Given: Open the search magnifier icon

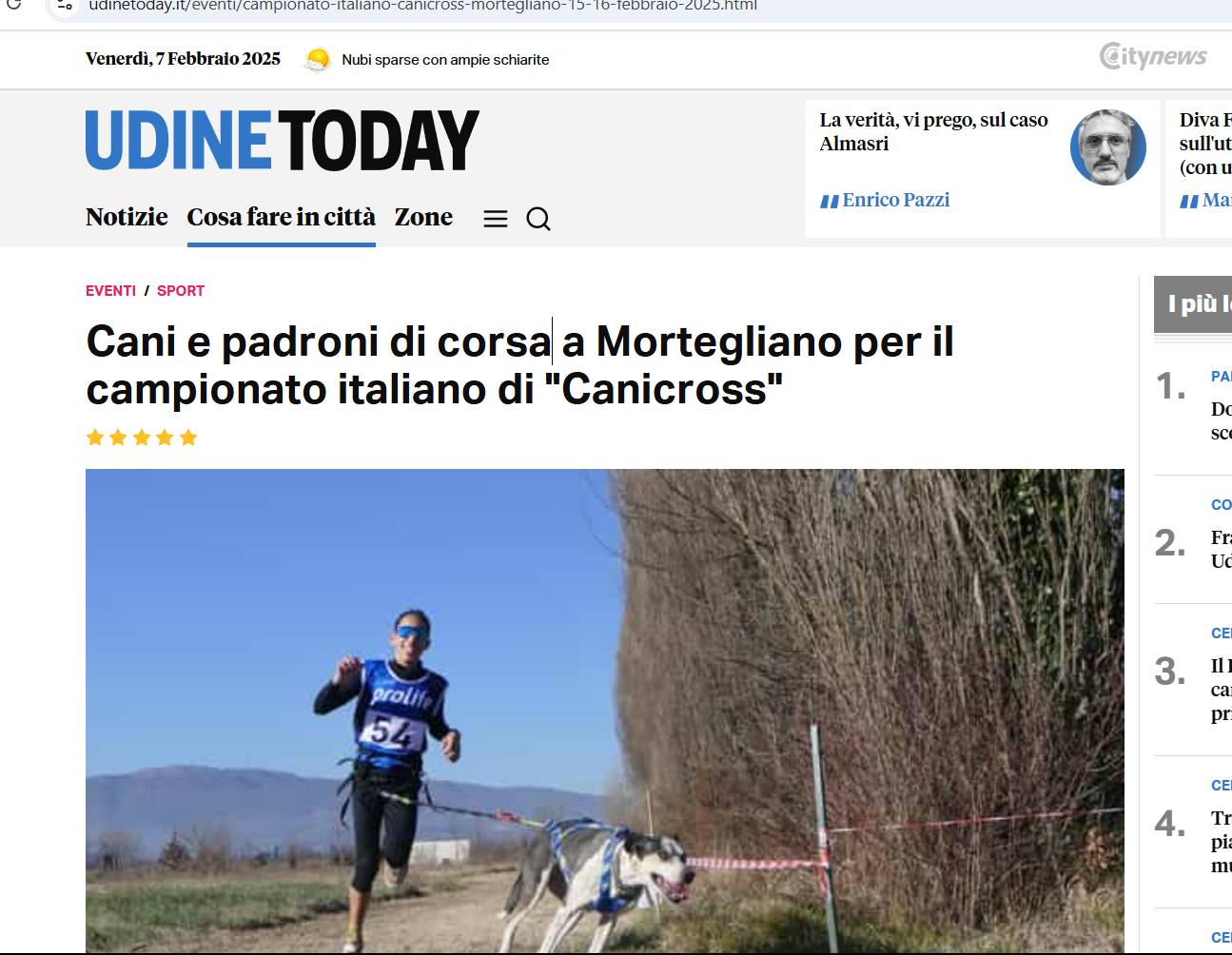Looking at the screenshot, I should (538, 219).
